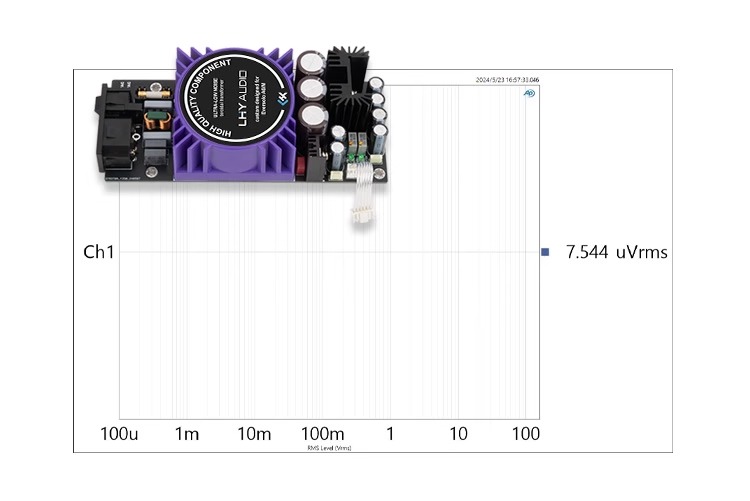Click the 10m axis tick label
This screenshot has height=501, width=750.
[x=254, y=434]
